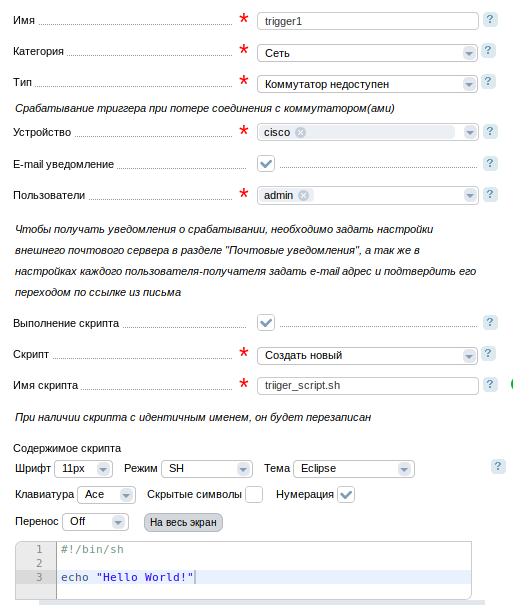Open help icon beside Устройство
Screen dimensions: 513x614
(490, 132)
